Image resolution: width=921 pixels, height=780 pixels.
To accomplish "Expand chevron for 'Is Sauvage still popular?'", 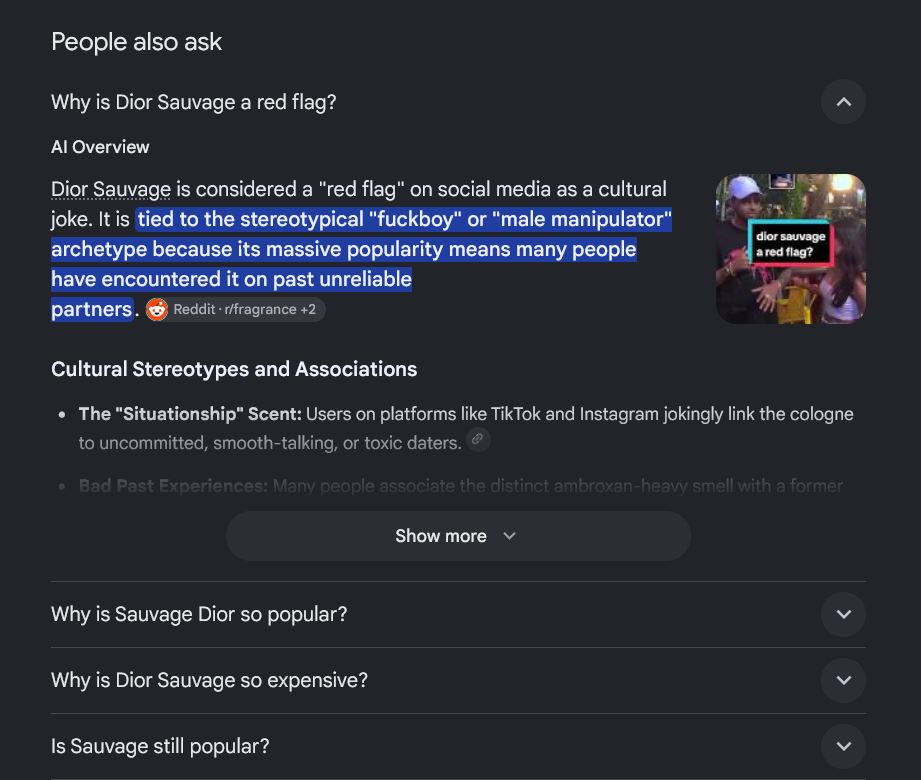I will click(843, 746).
